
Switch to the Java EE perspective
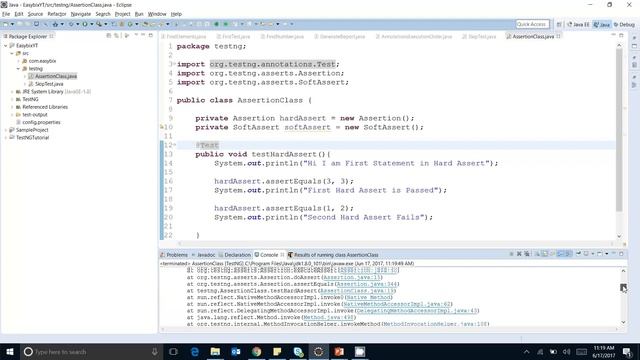tap(578, 24)
